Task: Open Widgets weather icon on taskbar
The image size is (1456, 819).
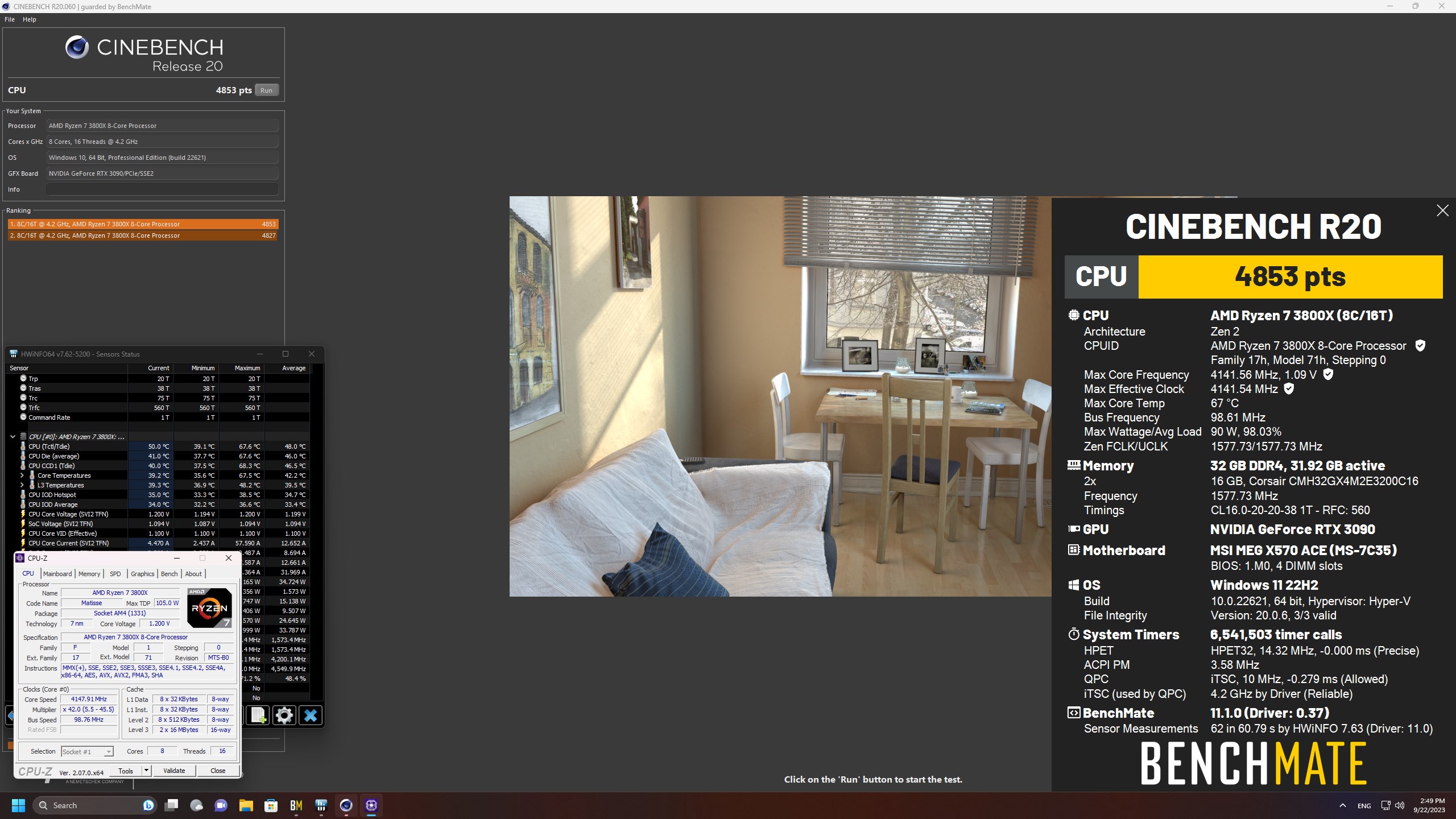Action: [196, 805]
